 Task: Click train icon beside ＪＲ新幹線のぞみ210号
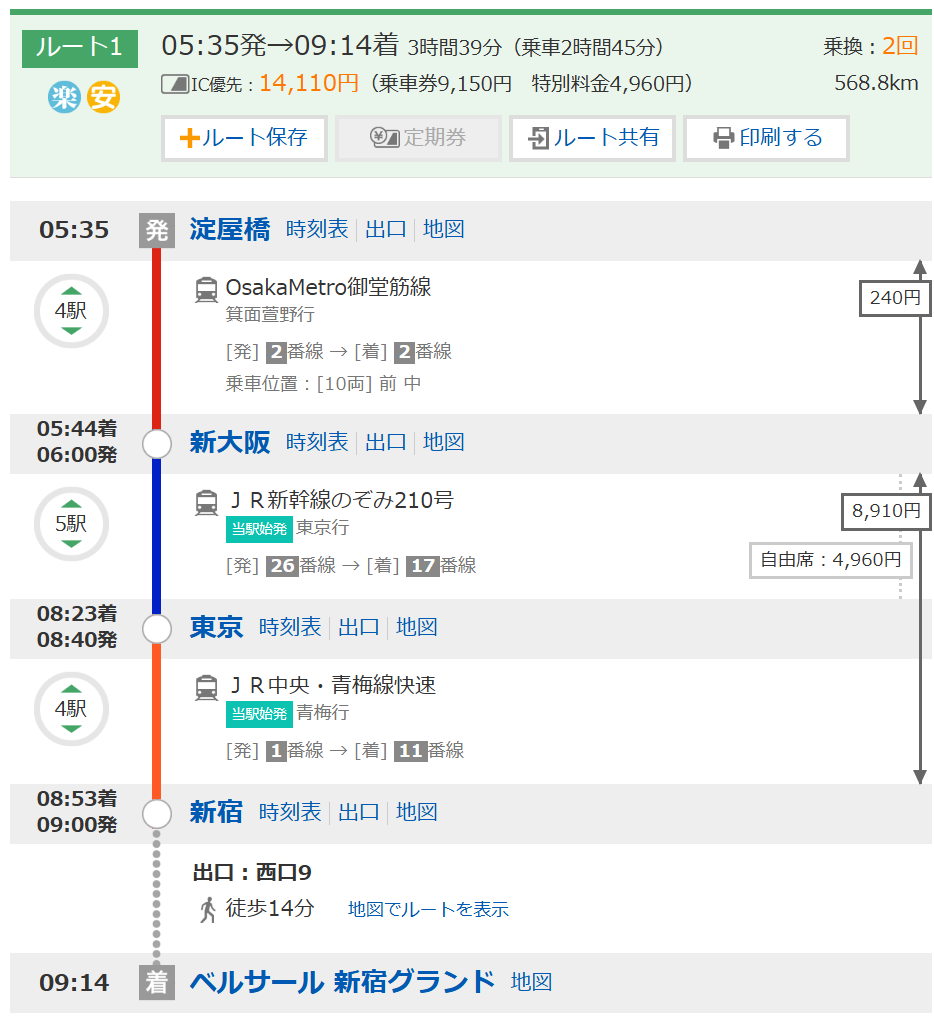pyautogui.click(x=207, y=503)
